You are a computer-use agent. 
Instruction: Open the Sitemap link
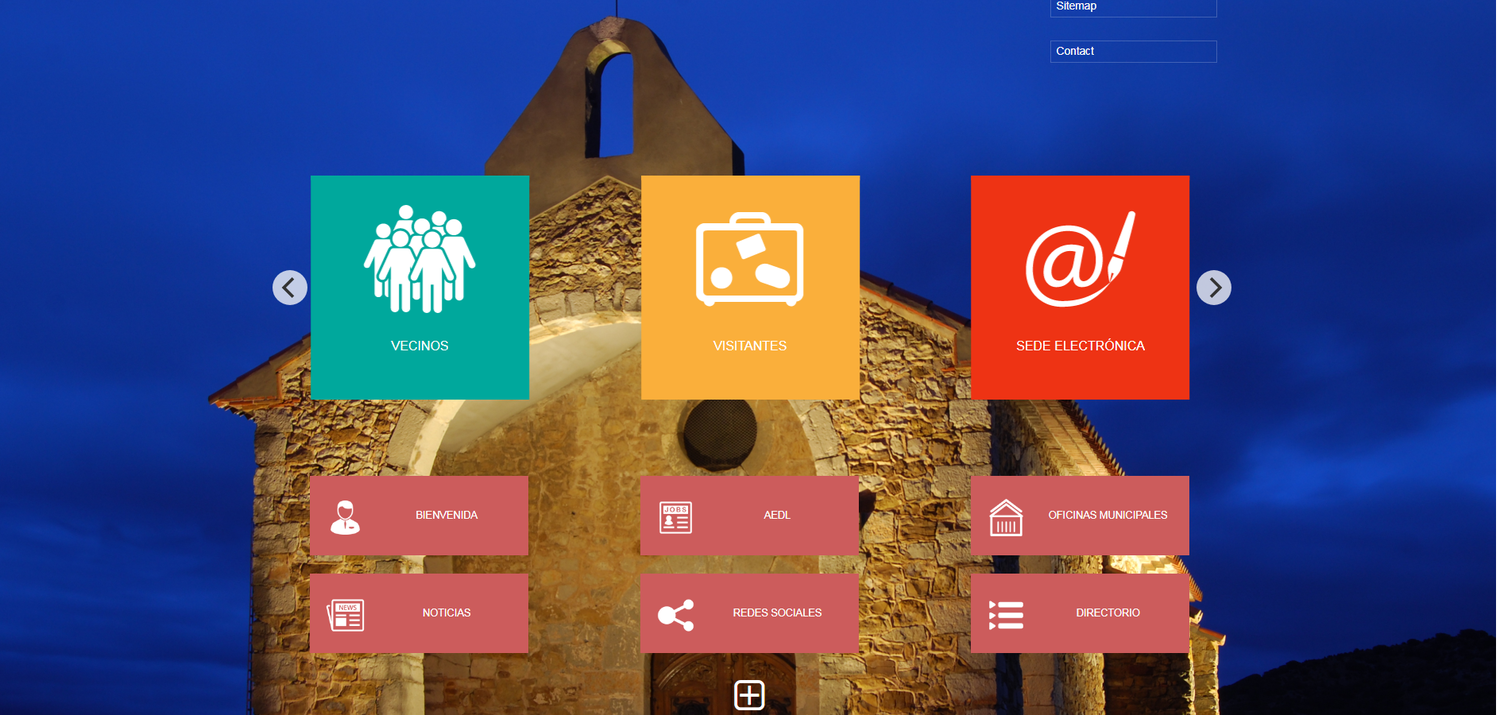click(1076, 6)
